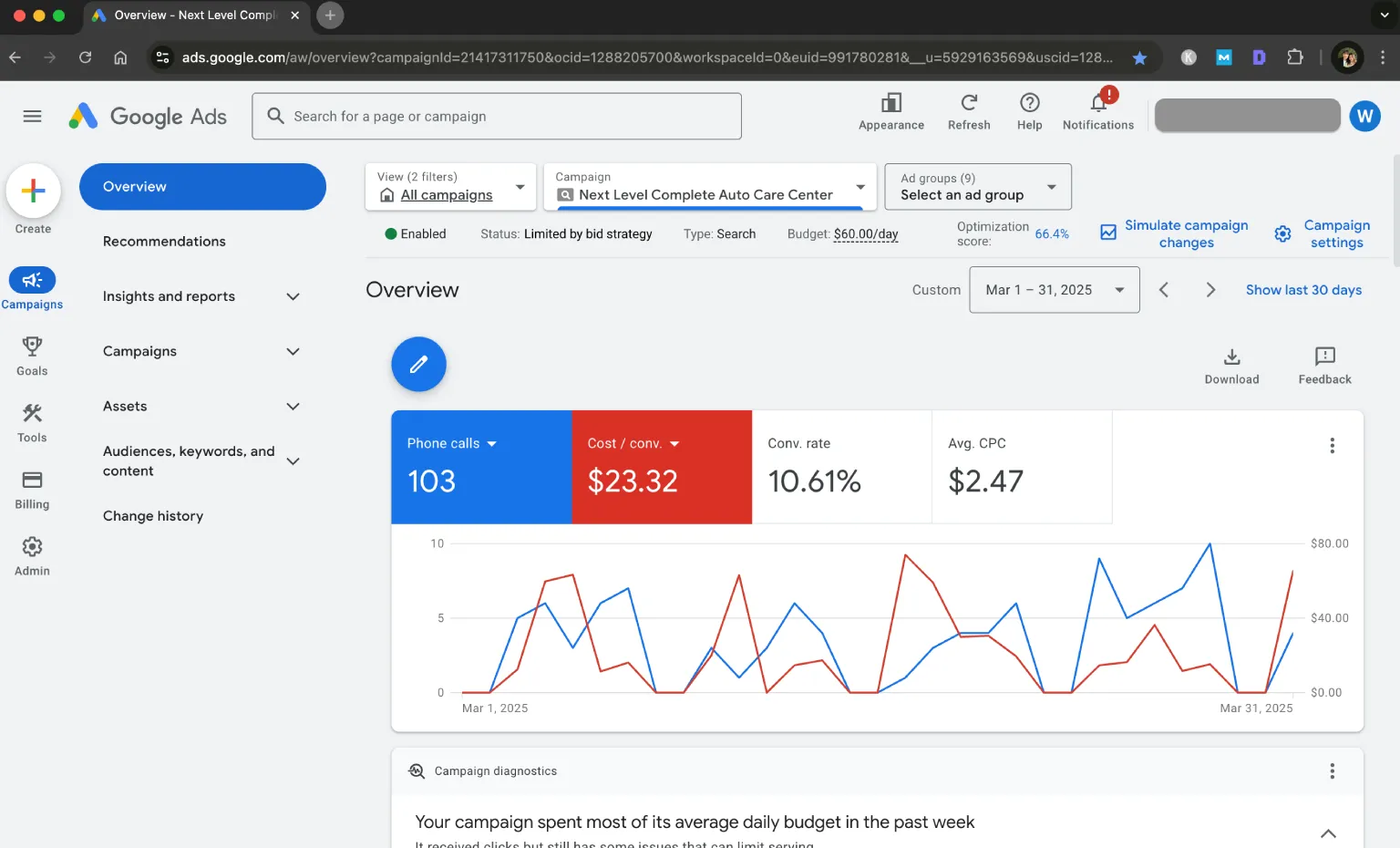Viewport: 1400px width, 848px height.
Task: Select the Conv. rate scorecard
Action: pos(841,467)
